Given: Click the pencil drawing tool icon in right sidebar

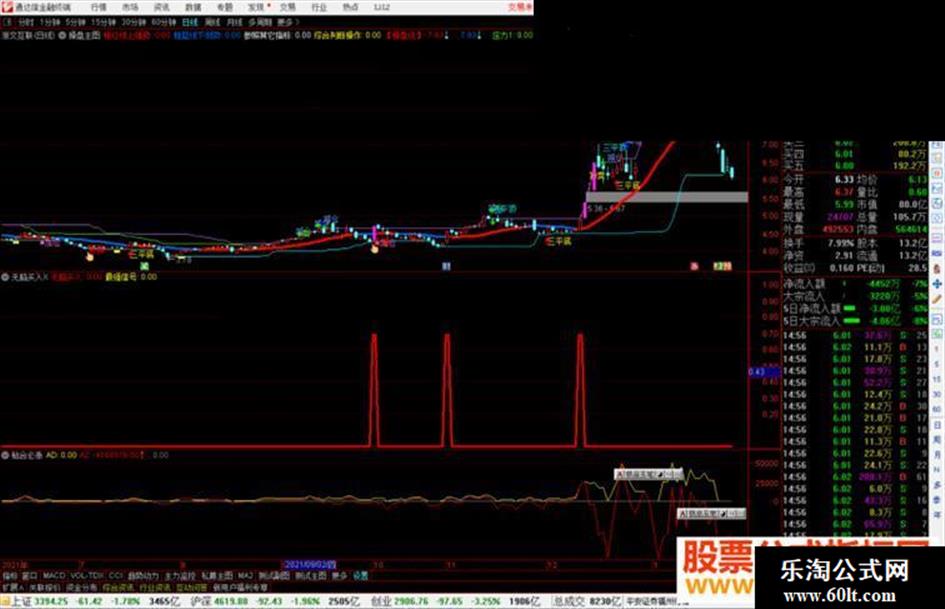Looking at the screenshot, I should (937, 299).
